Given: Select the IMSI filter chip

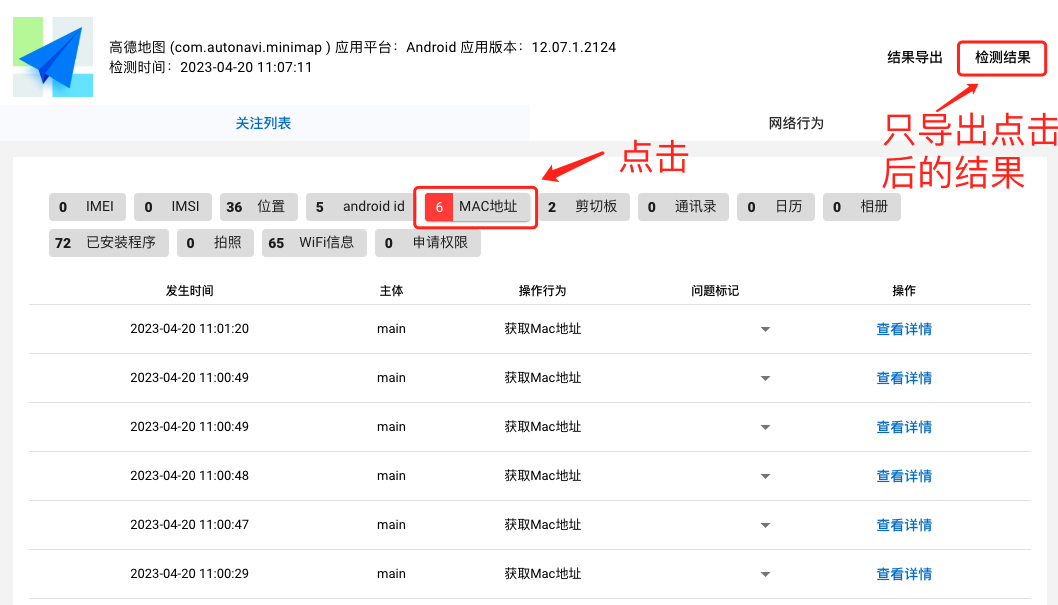Looking at the screenshot, I should [172, 206].
